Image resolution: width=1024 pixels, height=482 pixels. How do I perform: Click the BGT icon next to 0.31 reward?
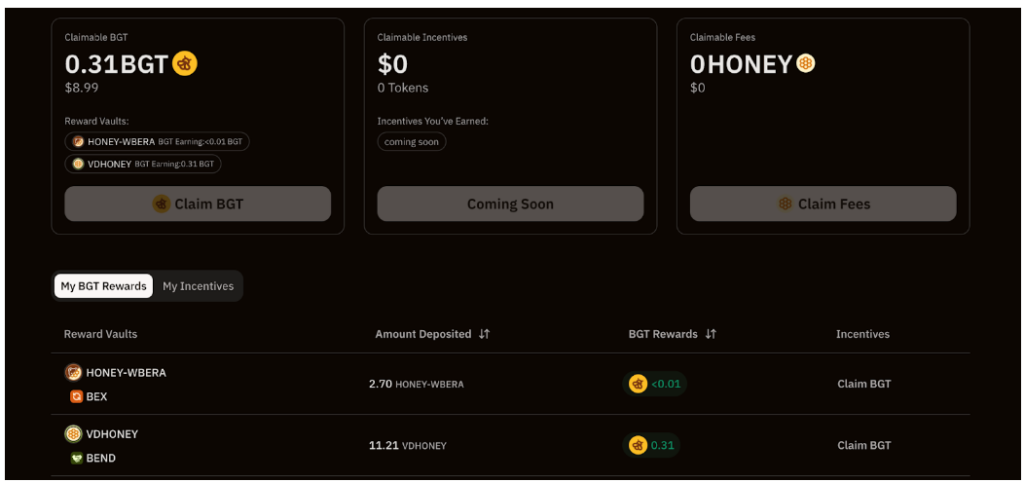638,445
